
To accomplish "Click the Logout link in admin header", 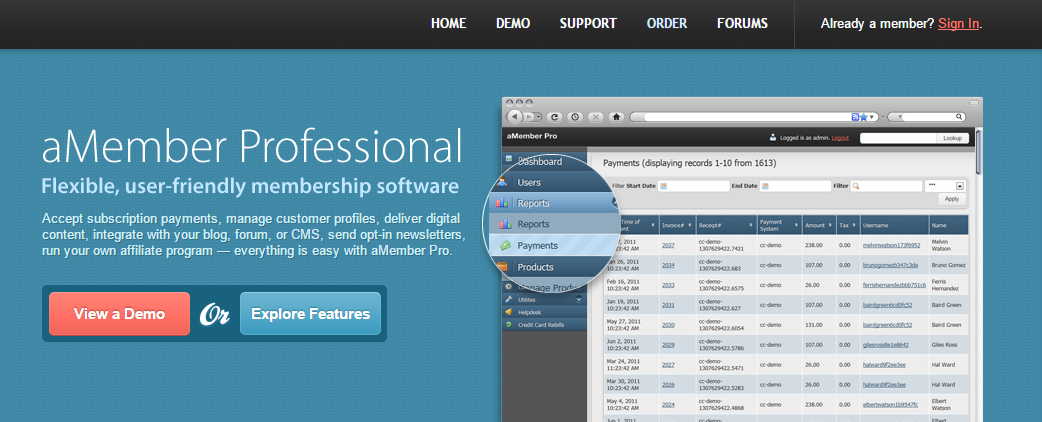I will click(x=840, y=138).
